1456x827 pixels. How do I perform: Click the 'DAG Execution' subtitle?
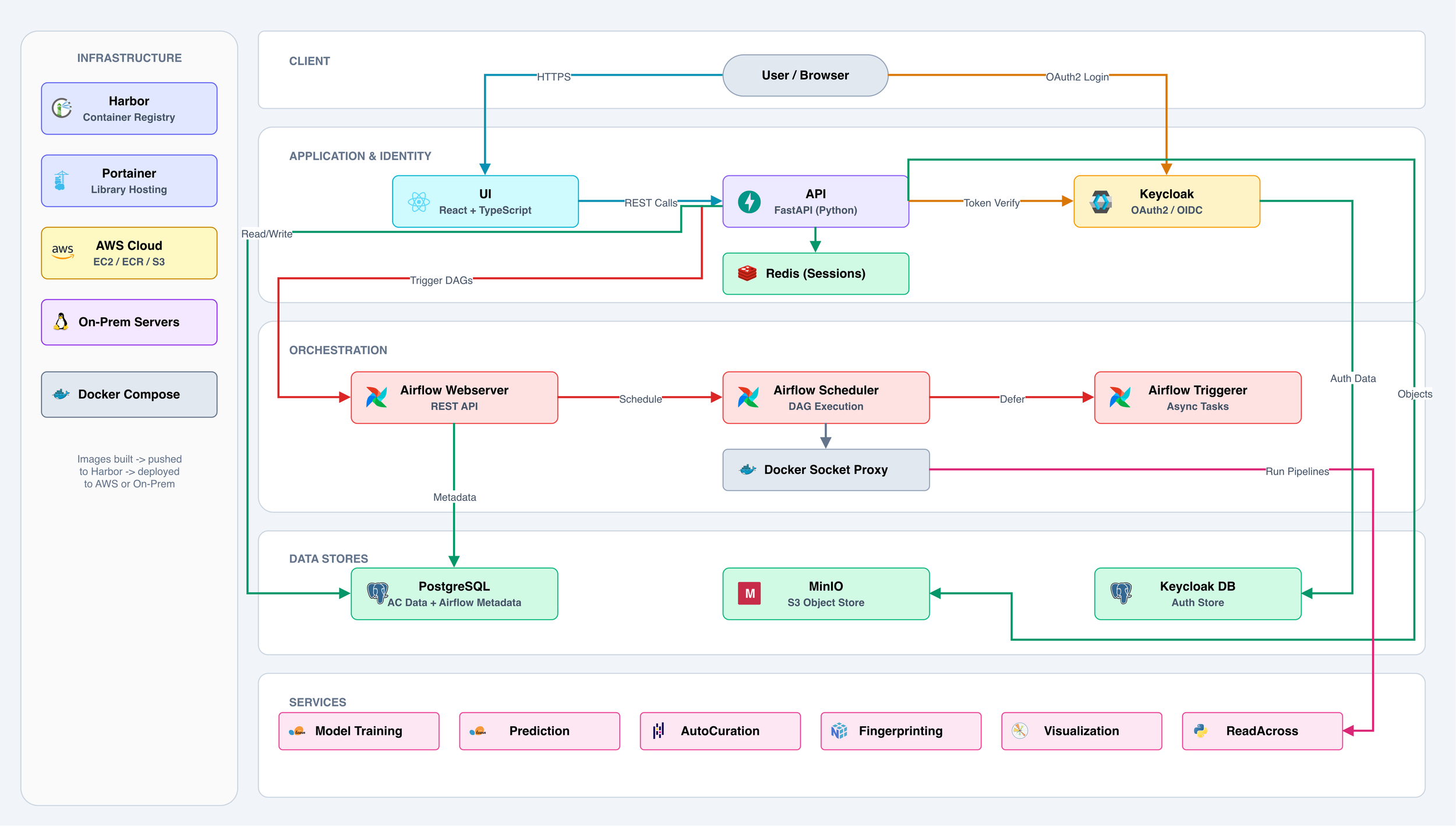click(x=826, y=407)
